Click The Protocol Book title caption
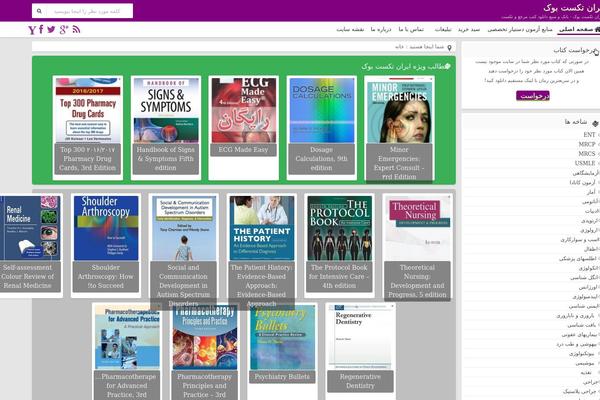Screen dimensions: 600x400 [339, 276]
